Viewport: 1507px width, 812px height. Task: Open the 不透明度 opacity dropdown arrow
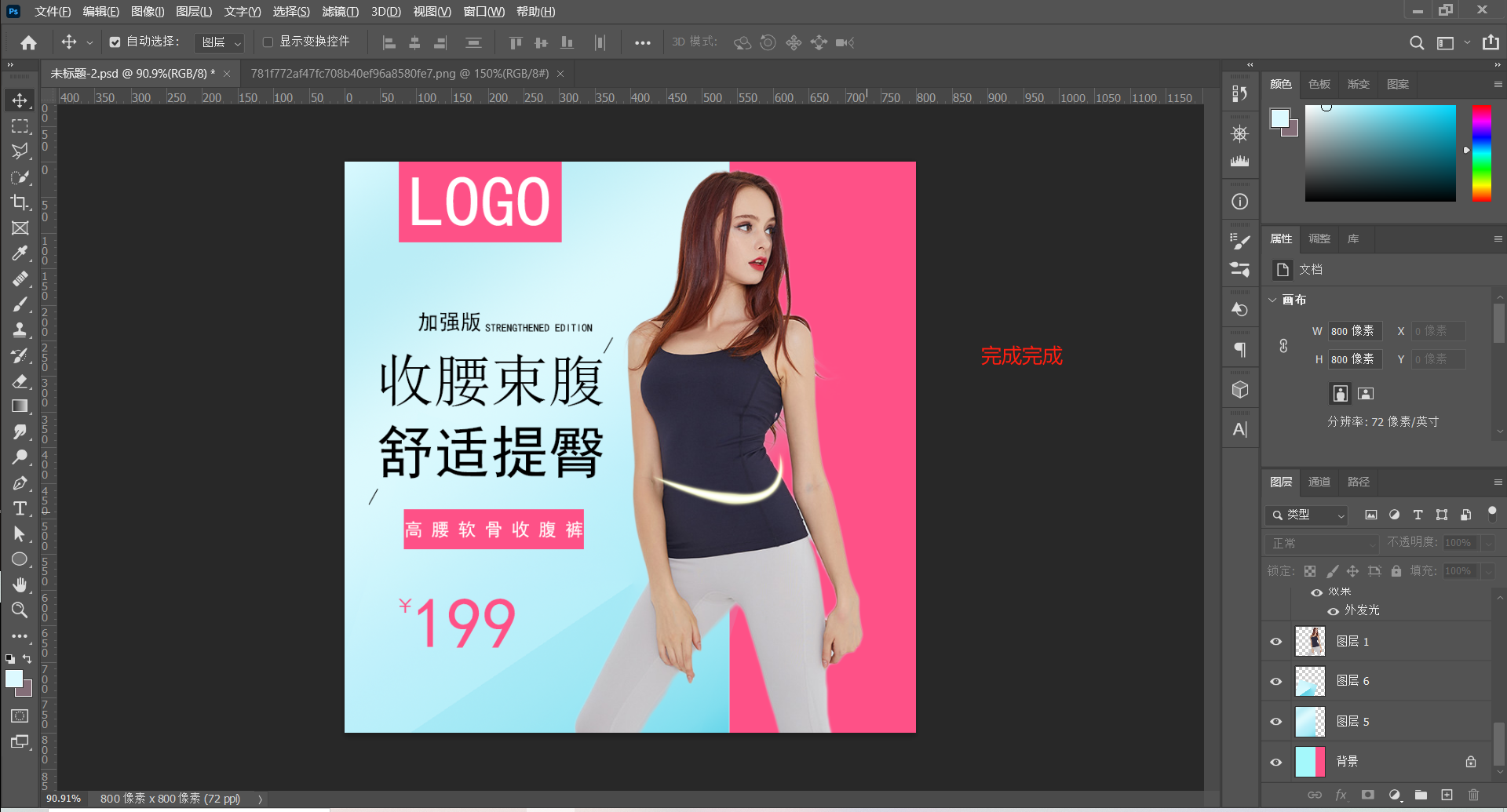point(1488,543)
